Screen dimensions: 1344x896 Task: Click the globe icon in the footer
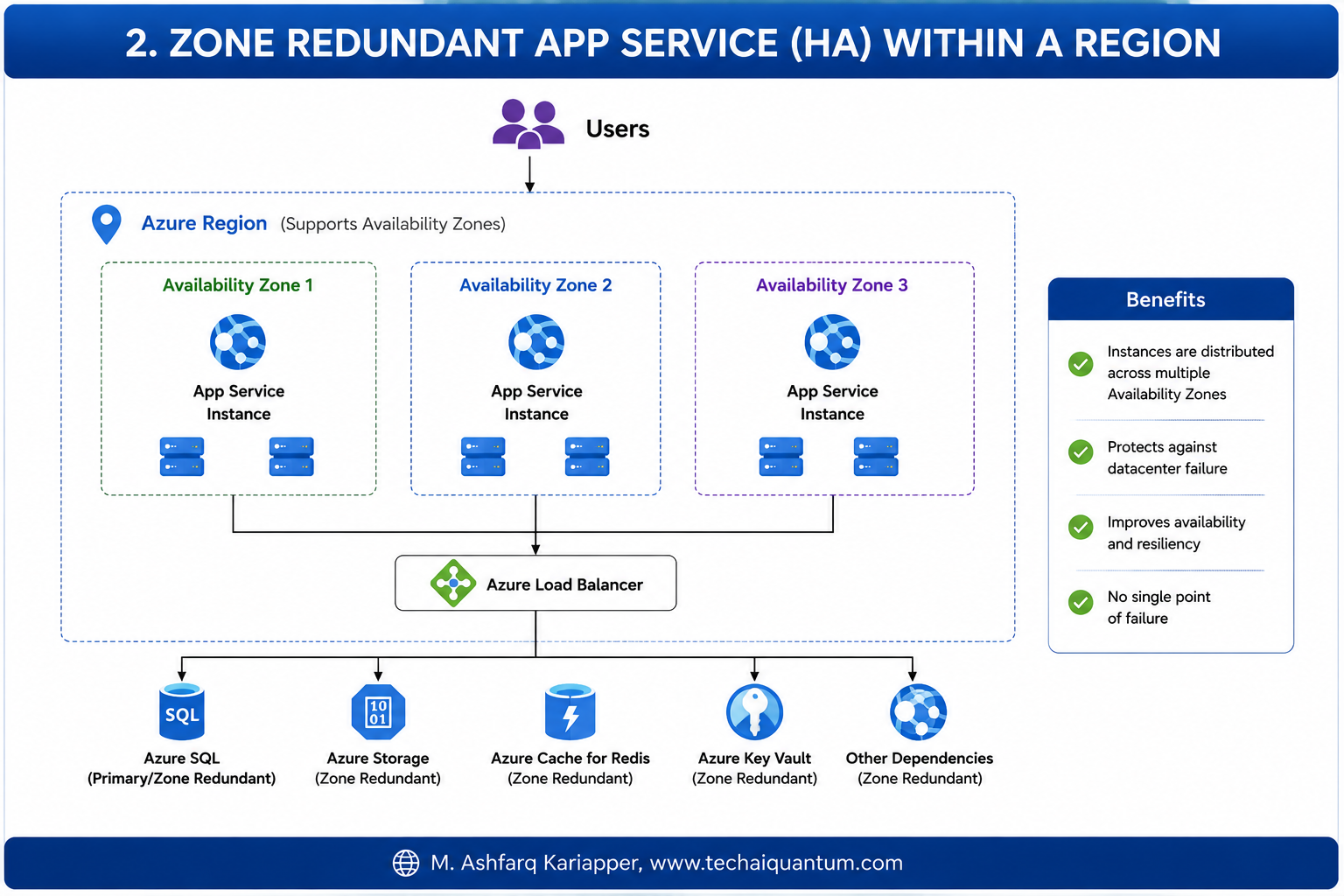406,863
